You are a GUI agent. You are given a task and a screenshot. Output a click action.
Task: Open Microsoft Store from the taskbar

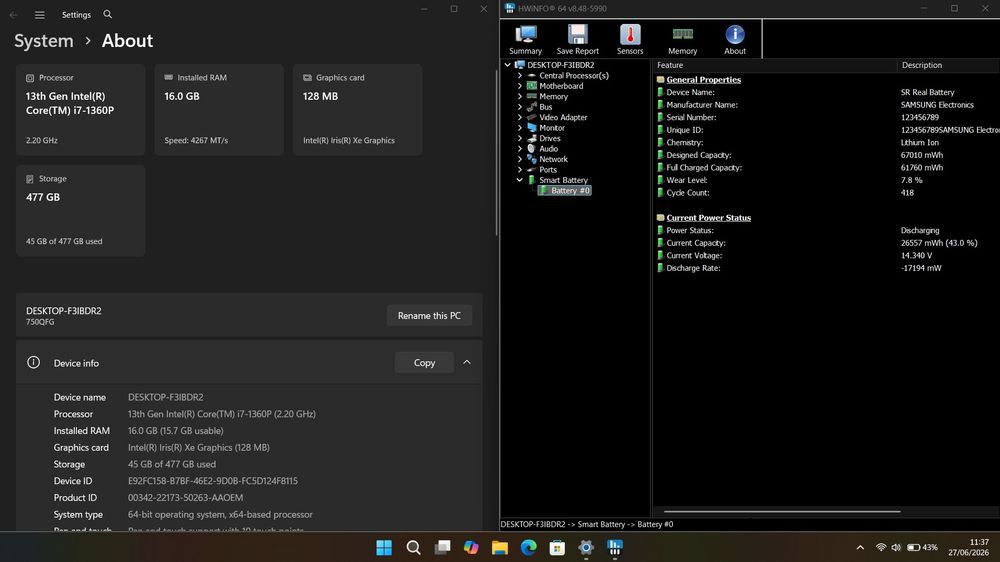pos(557,547)
